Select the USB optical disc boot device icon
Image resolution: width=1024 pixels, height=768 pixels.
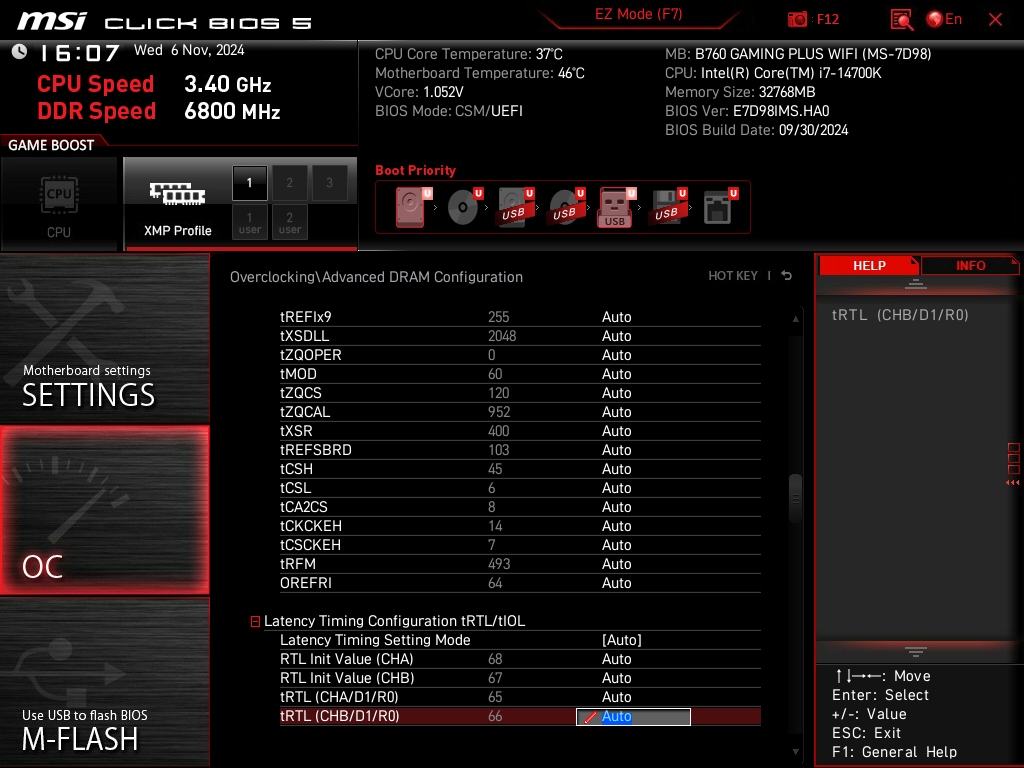coord(566,207)
